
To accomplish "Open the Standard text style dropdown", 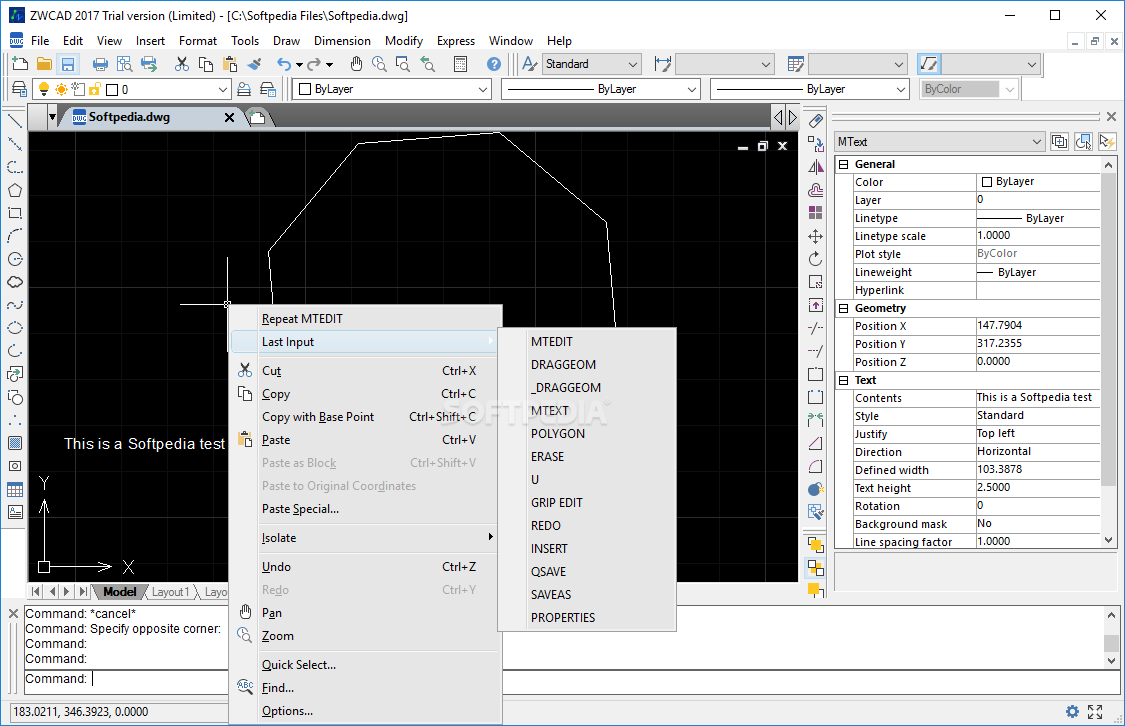I will pyautogui.click(x=631, y=64).
